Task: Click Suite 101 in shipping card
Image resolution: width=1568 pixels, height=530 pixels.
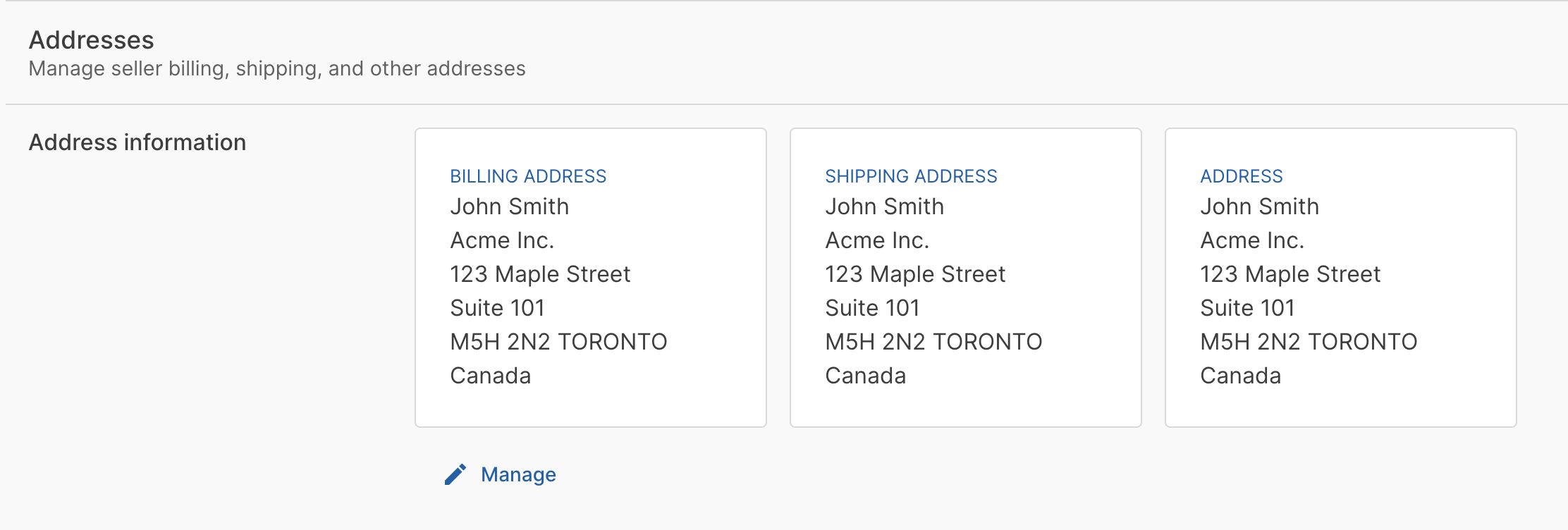Action: [x=872, y=308]
